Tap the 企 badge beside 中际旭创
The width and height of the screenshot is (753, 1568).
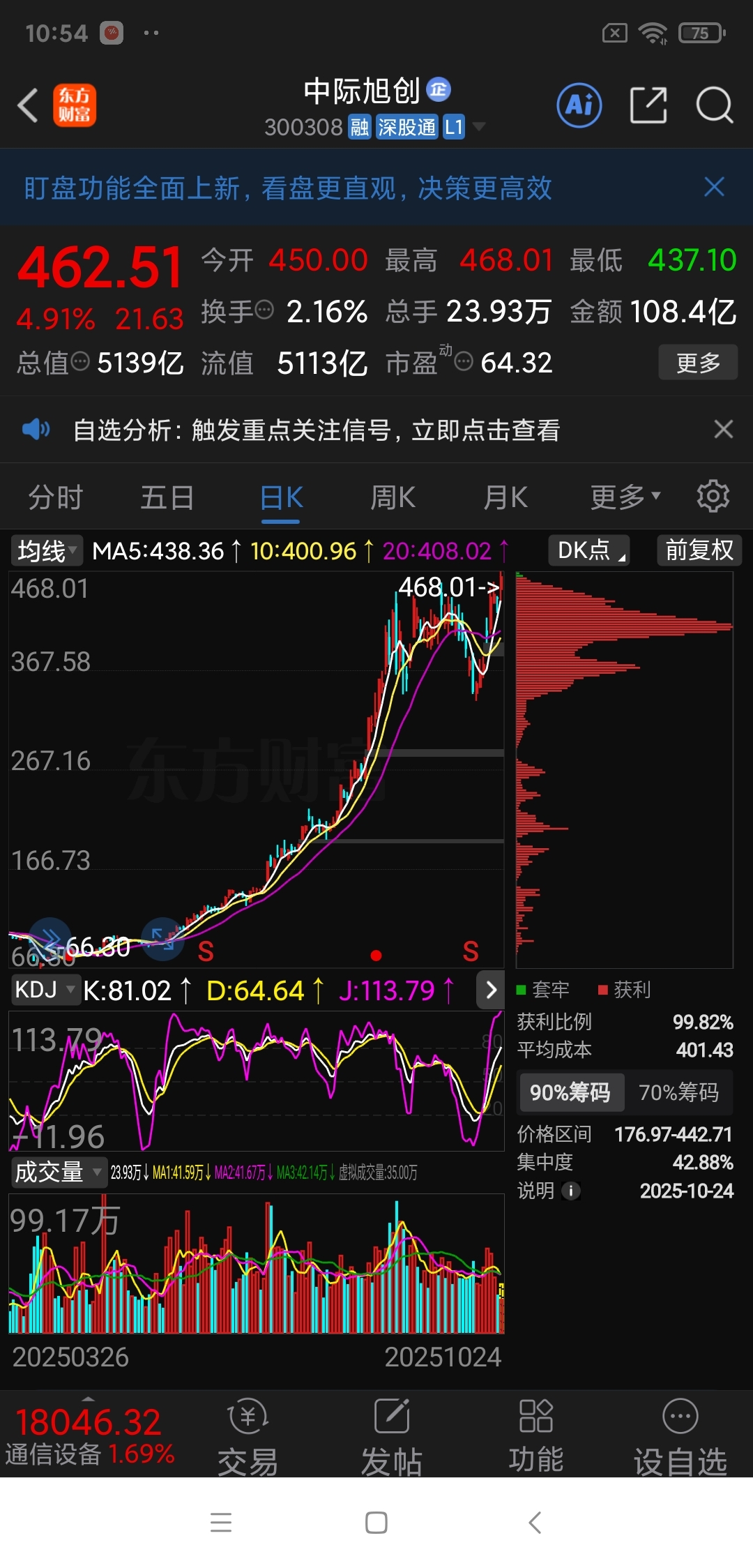pos(439,89)
